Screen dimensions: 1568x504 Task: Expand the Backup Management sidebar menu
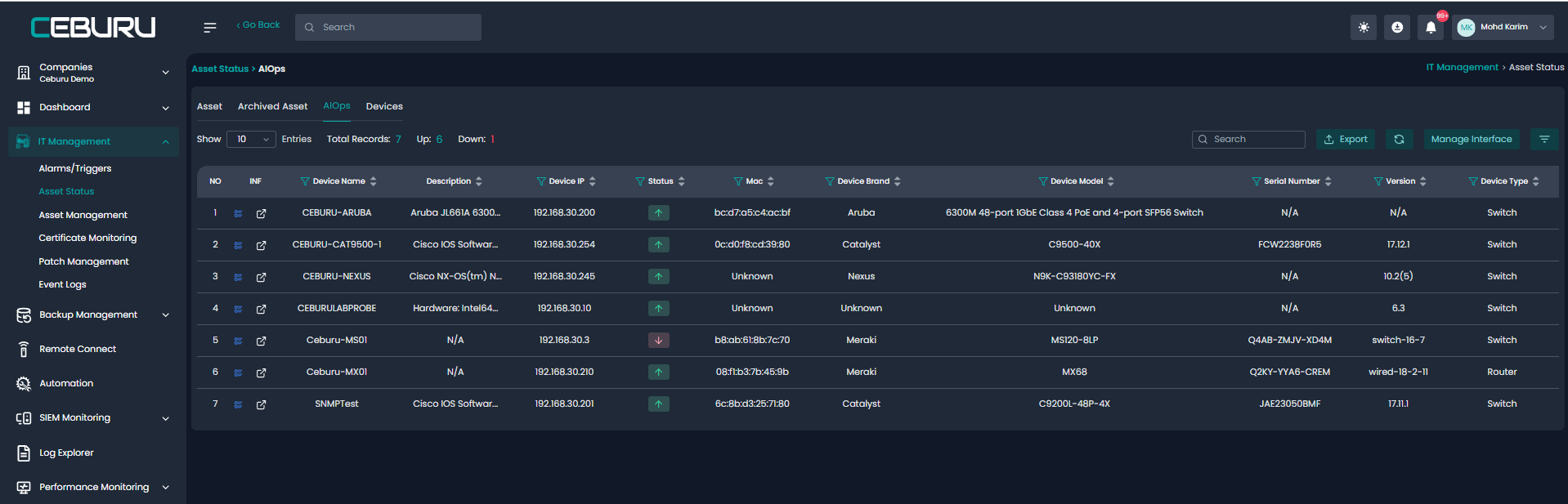(x=94, y=315)
